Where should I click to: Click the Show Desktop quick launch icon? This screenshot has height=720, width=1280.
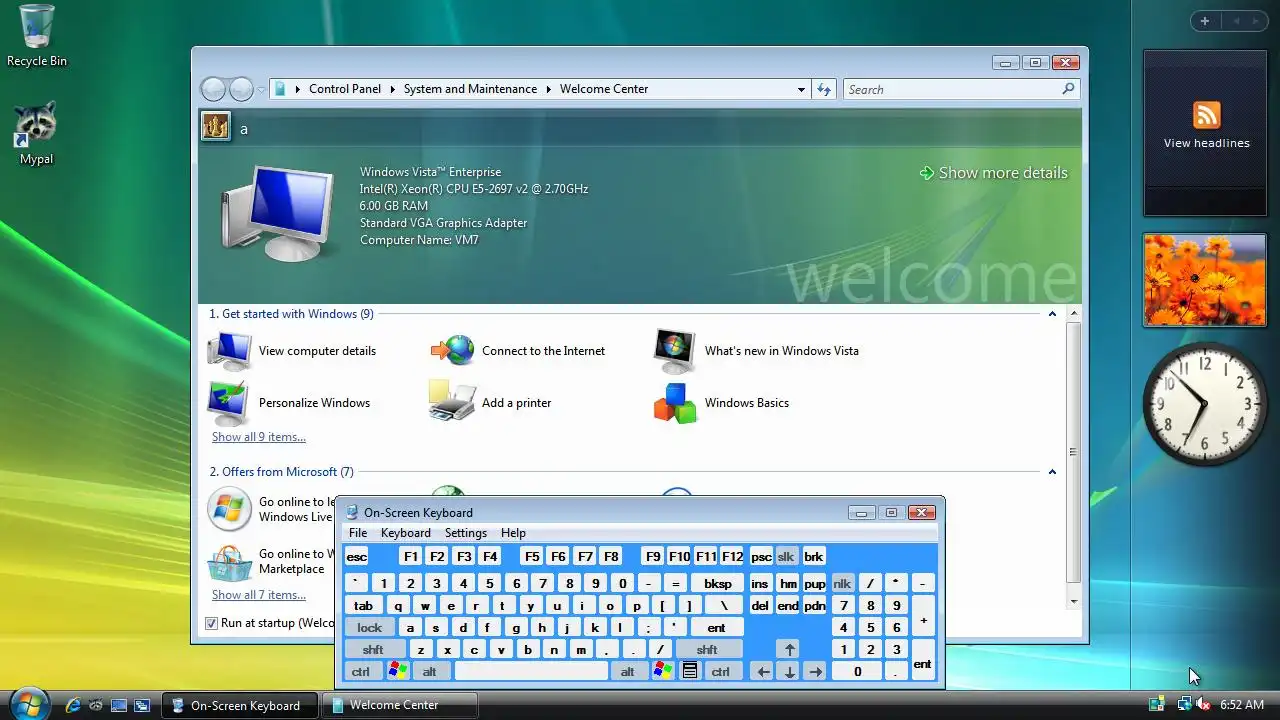tap(119, 705)
